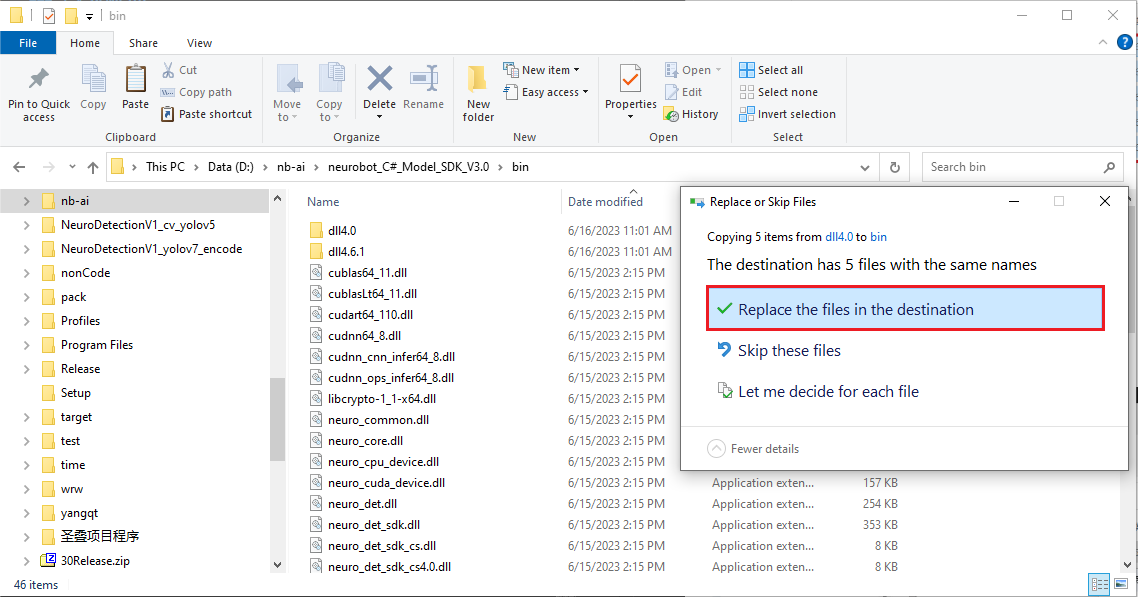
Task: Click the Paste clipboard icon
Action: point(135,79)
